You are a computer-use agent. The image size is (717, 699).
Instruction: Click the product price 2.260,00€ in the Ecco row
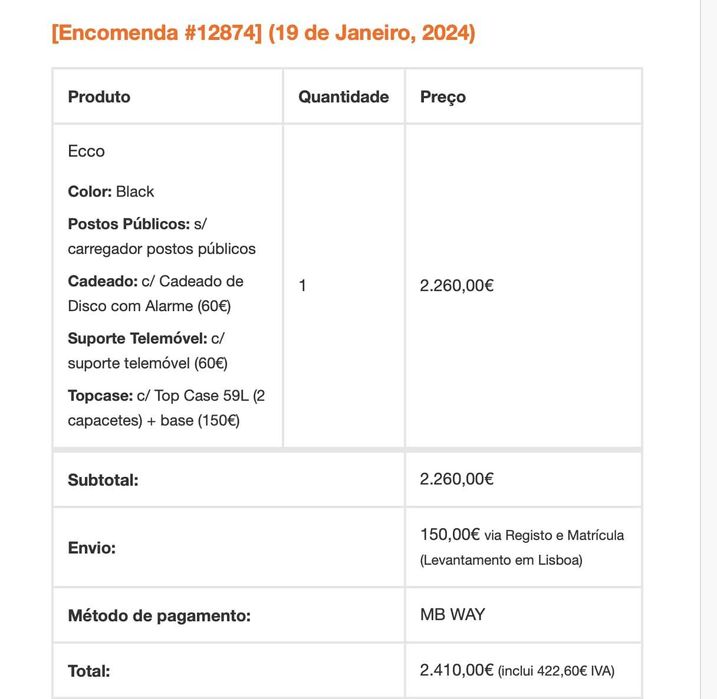click(457, 285)
